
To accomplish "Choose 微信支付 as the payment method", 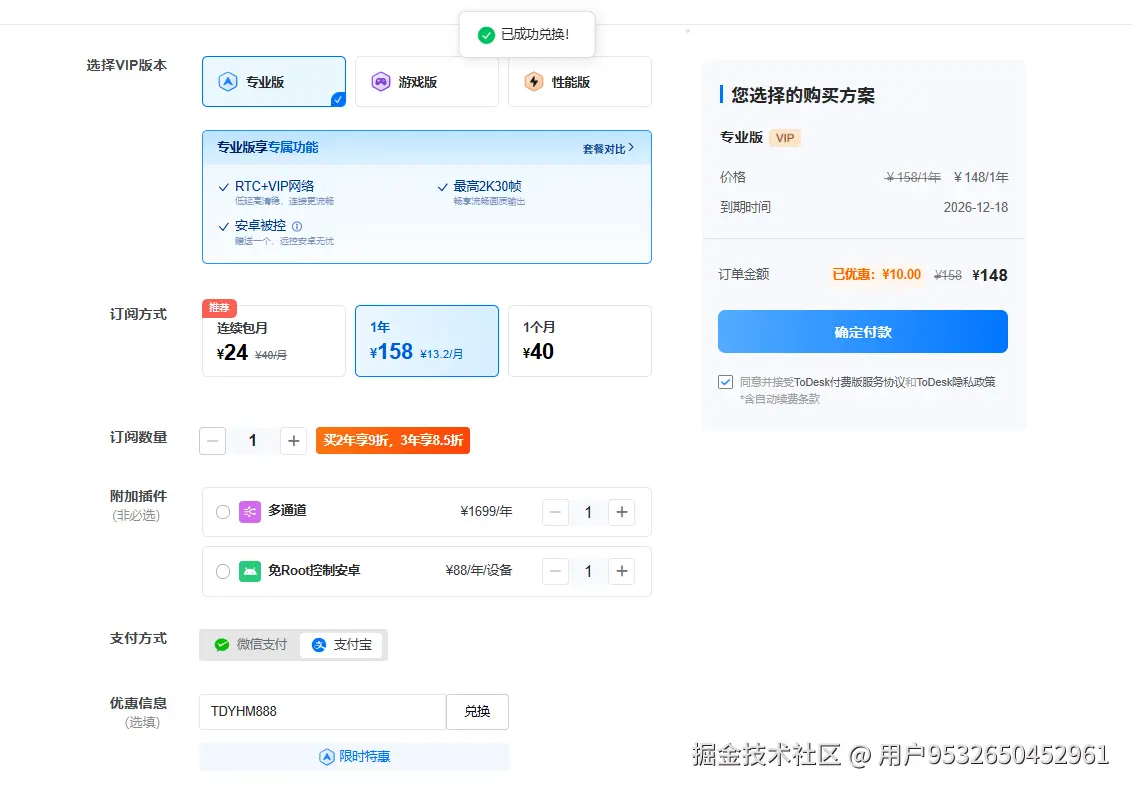I will click(x=251, y=644).
